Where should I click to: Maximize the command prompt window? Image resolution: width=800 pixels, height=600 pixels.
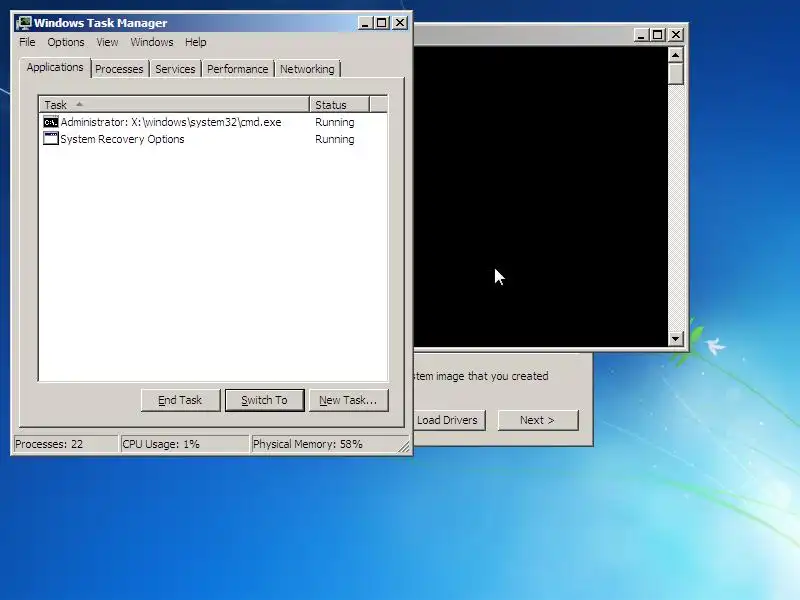pyautogui.click(x=658, y=35)
